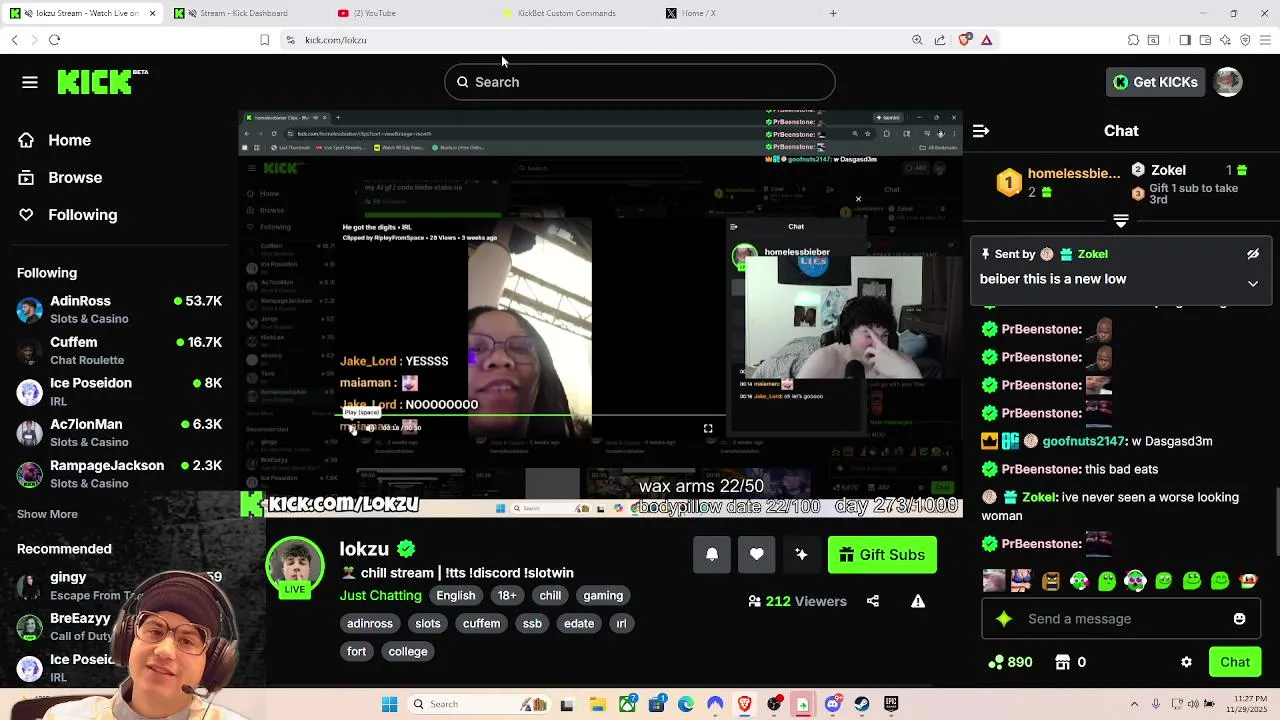1280x720 pixels.
Task: Select the 18+ tag
Action: [x=507, y=595]
